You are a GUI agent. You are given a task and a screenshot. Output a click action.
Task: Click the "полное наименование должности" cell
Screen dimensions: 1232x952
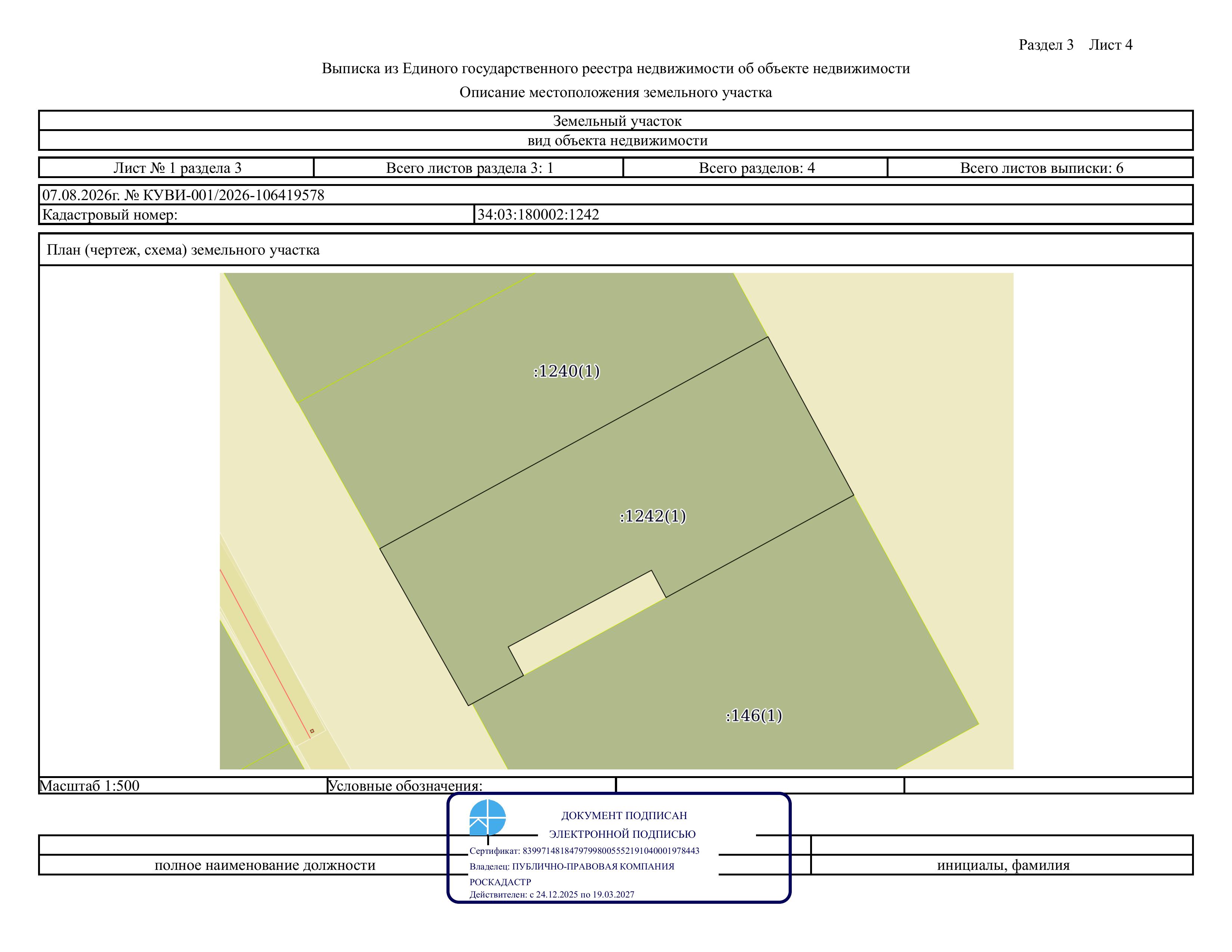point(265,865)
